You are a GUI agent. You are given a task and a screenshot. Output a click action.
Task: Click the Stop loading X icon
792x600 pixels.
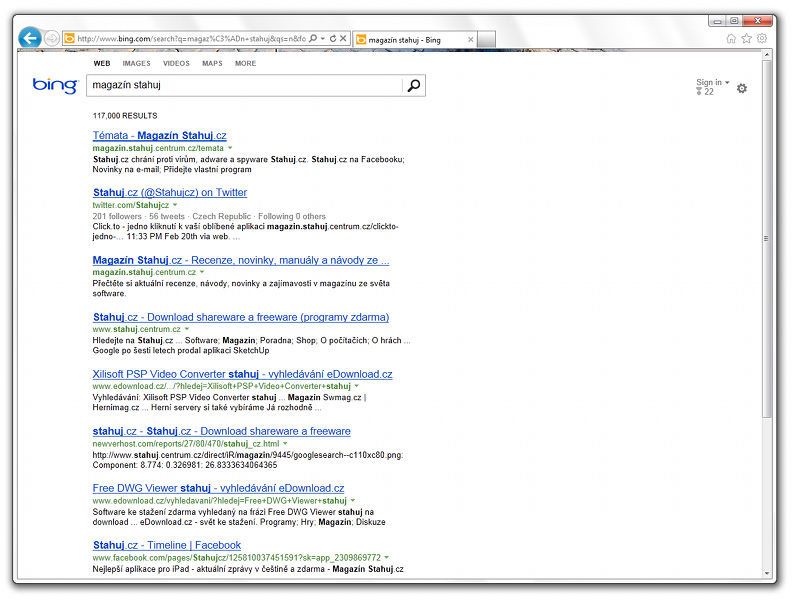[x=343, y=38]
